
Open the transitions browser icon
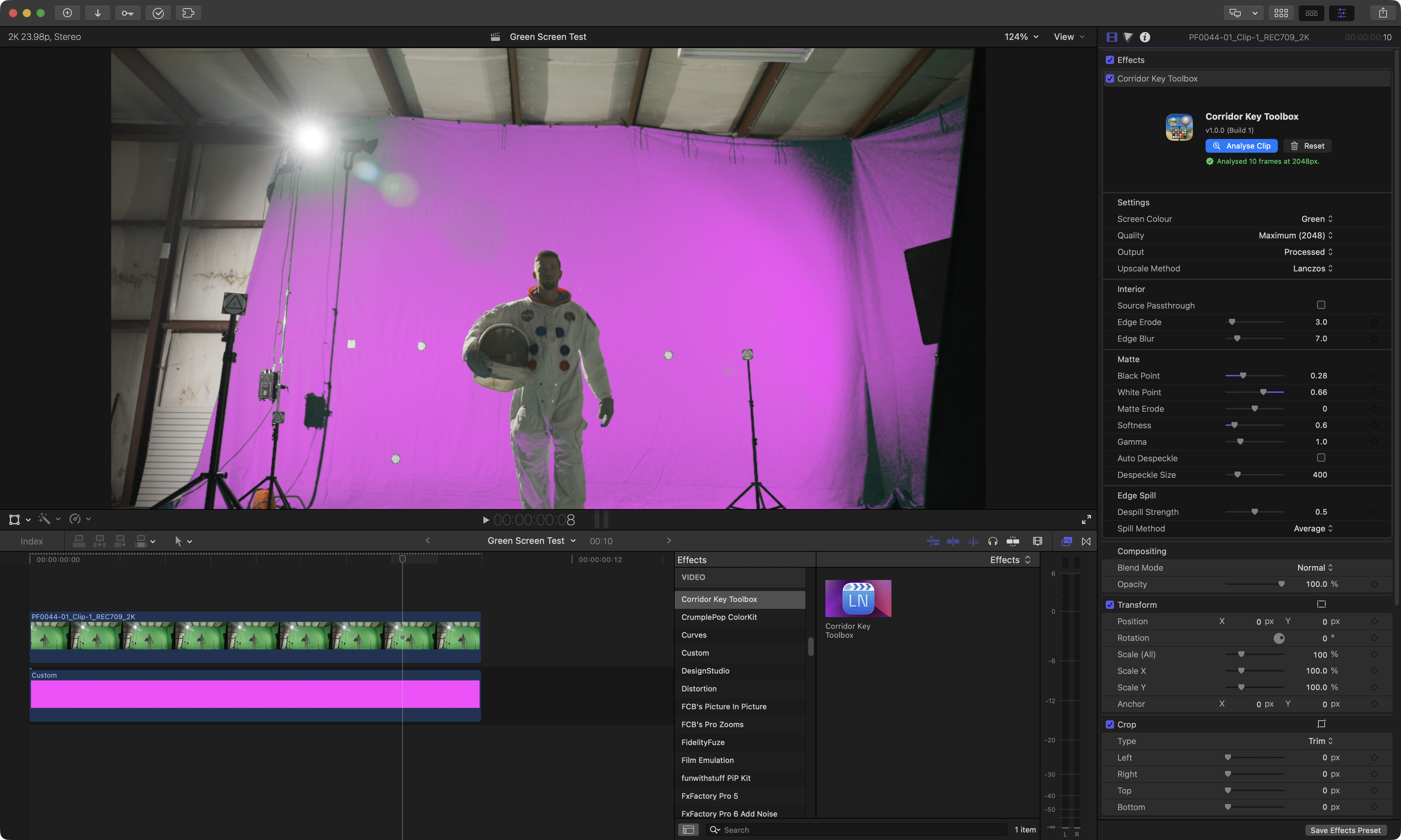[1086, 541]
